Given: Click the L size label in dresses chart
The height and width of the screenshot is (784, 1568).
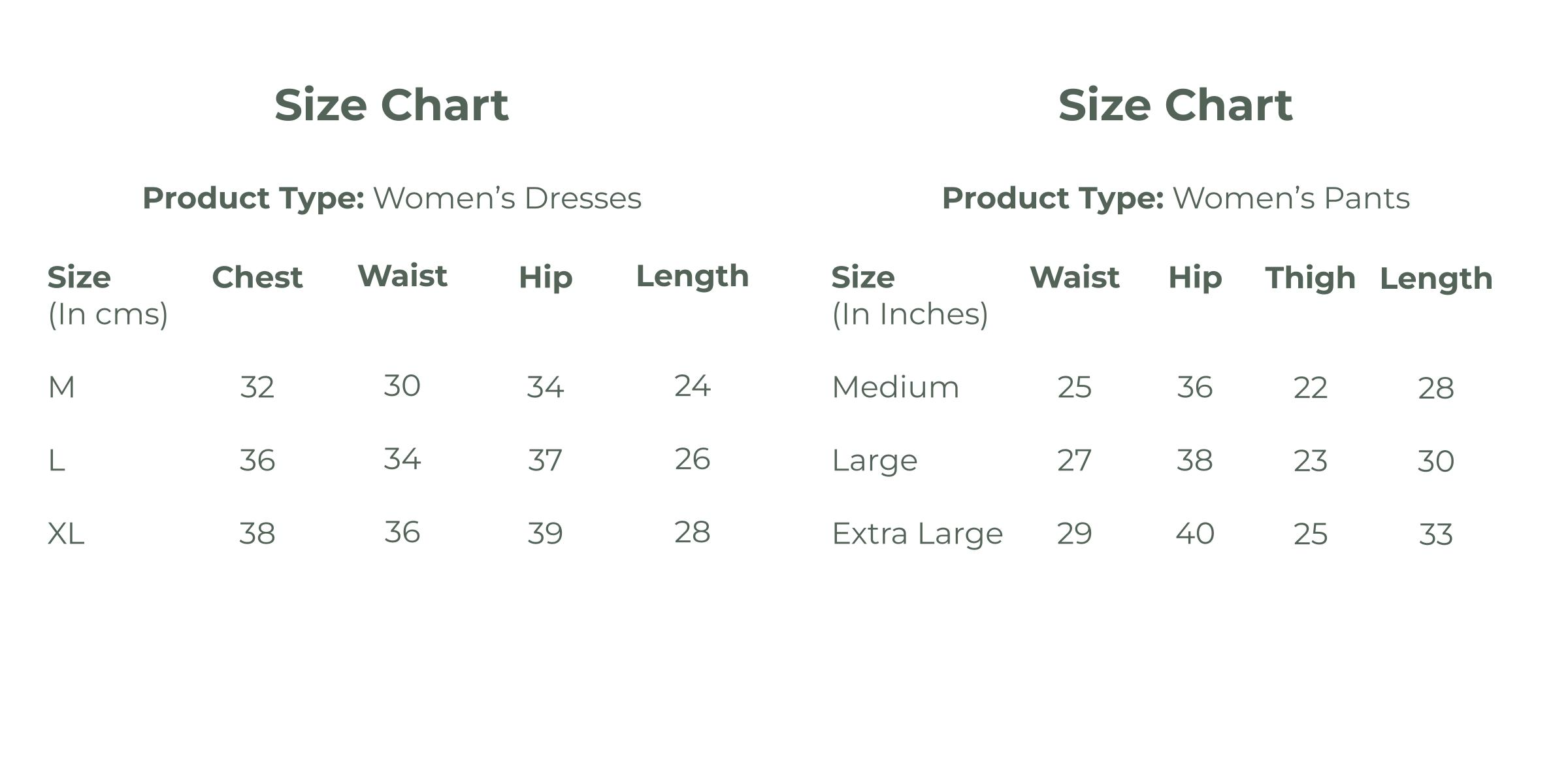Looking at the screenshot, I should click(x=57, y=461).
